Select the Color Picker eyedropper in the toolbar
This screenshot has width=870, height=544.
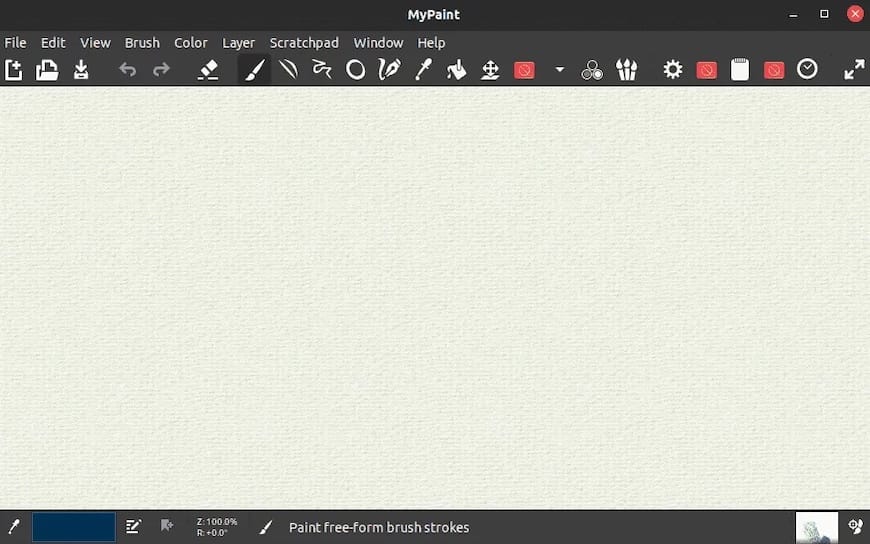423,70
